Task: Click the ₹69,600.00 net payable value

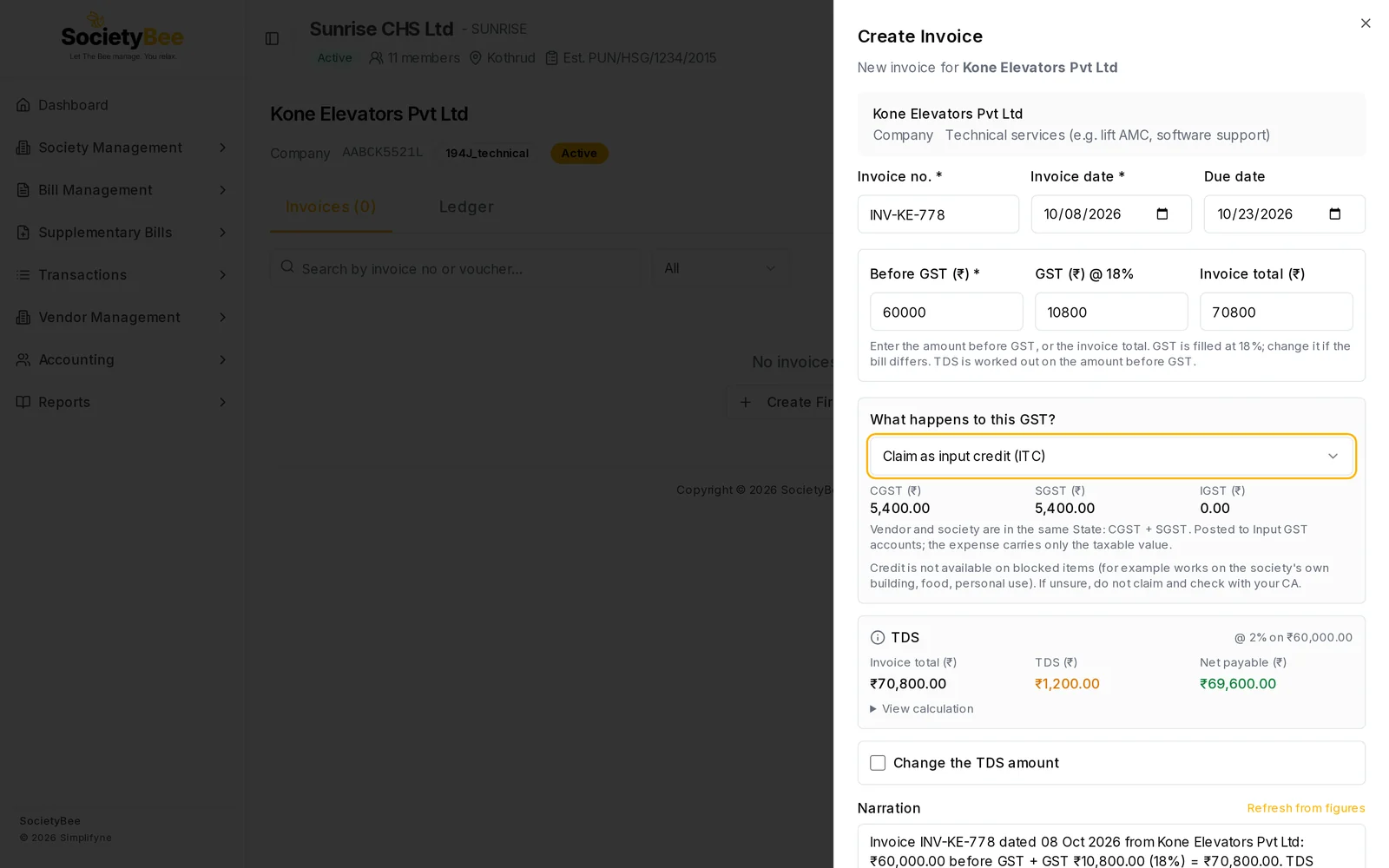Action: tap(1238, 684)
